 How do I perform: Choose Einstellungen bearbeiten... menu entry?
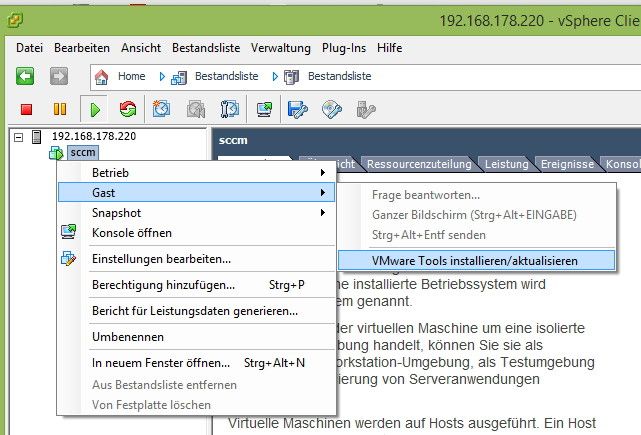[x=196, y=259]
